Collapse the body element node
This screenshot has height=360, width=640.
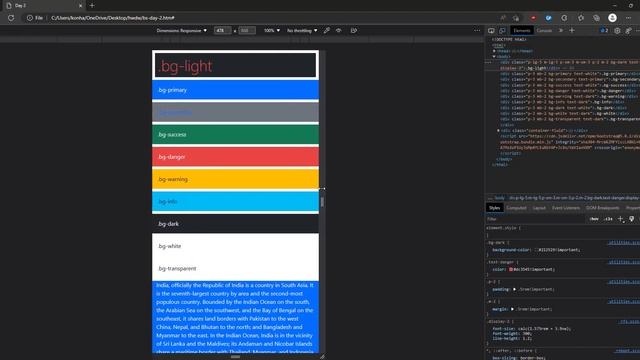click(x=494, y=56)
